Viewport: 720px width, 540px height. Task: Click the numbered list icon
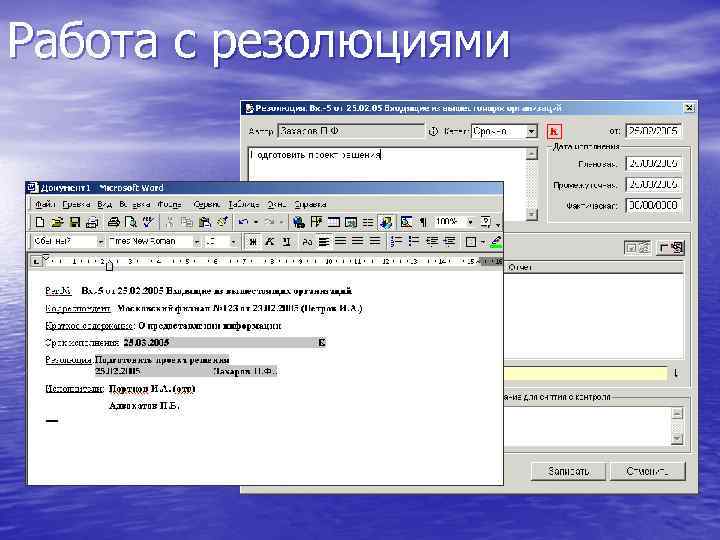pyautogui.click(x=396, y=242)
